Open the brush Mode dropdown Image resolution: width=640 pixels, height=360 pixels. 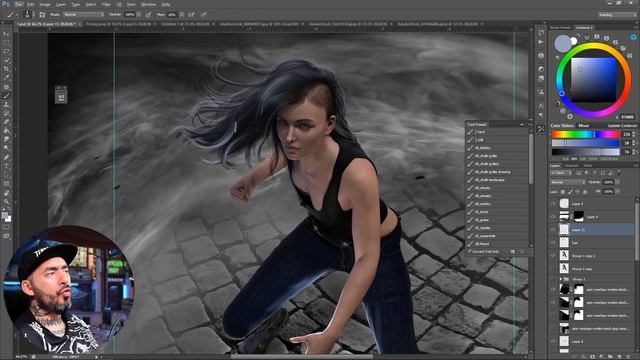click(x=84, y=14)
